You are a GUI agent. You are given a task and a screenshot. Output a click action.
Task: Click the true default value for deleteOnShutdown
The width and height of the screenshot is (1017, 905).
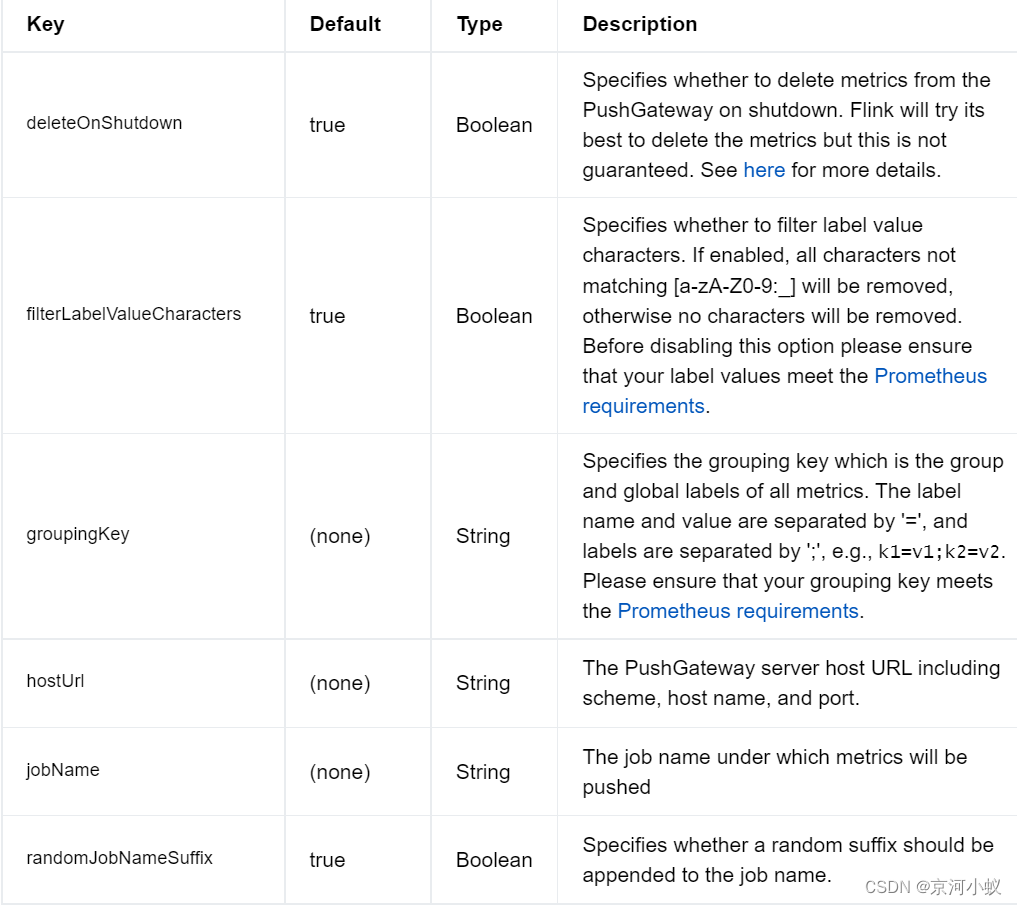pos(327,125)
